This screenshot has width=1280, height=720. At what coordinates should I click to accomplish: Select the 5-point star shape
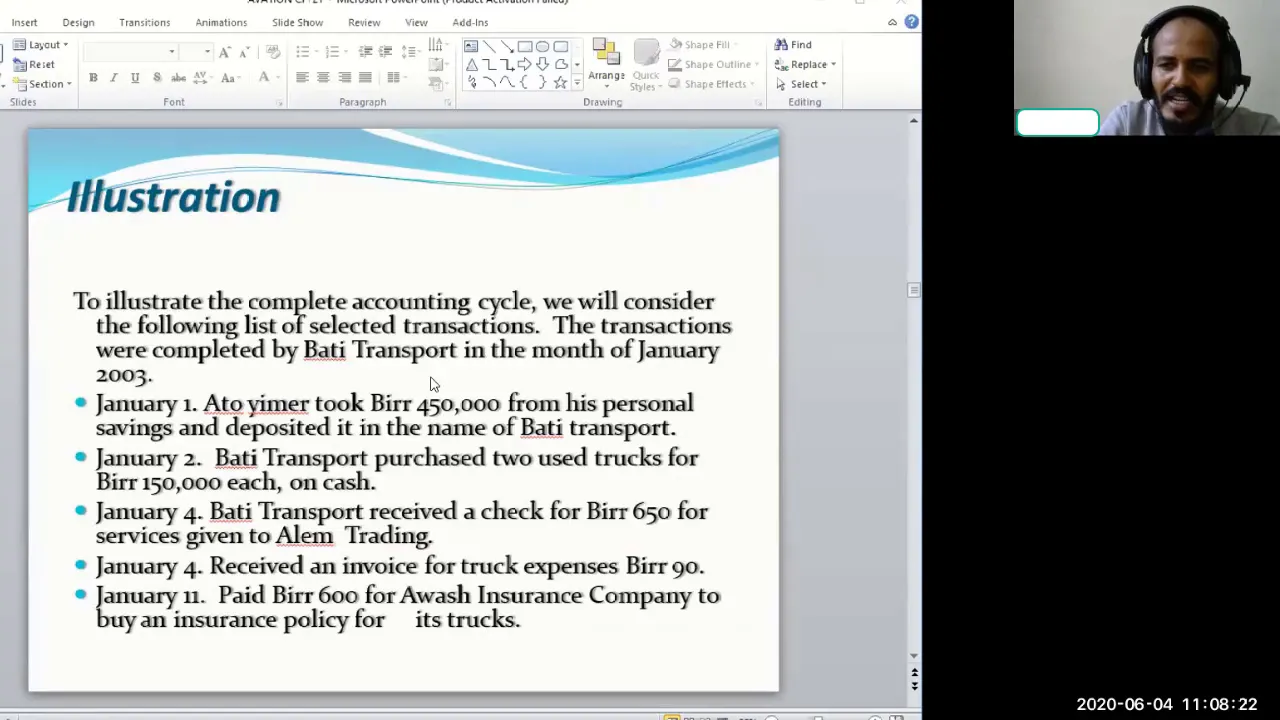point(561,83)
